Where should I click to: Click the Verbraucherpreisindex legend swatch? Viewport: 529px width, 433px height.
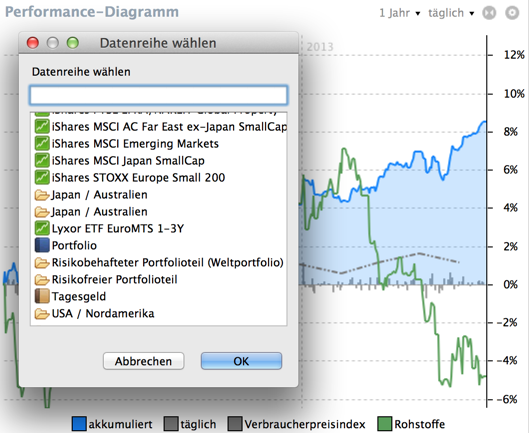pyautogui.click(x=235, y=424)
